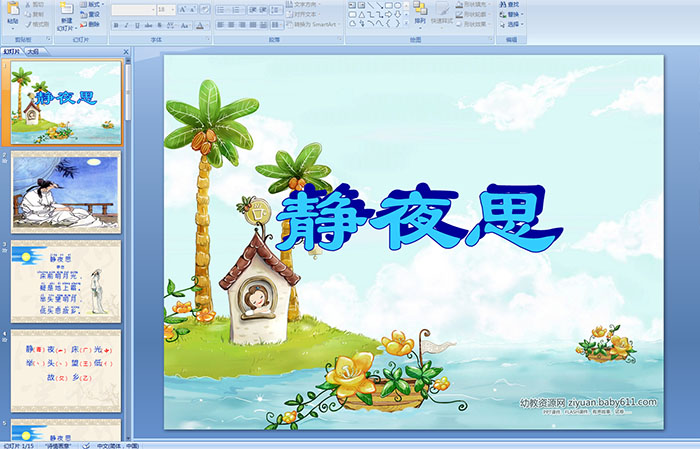
Task: Open the Change Case (Aa) dropdown
Action: point(185,25)
